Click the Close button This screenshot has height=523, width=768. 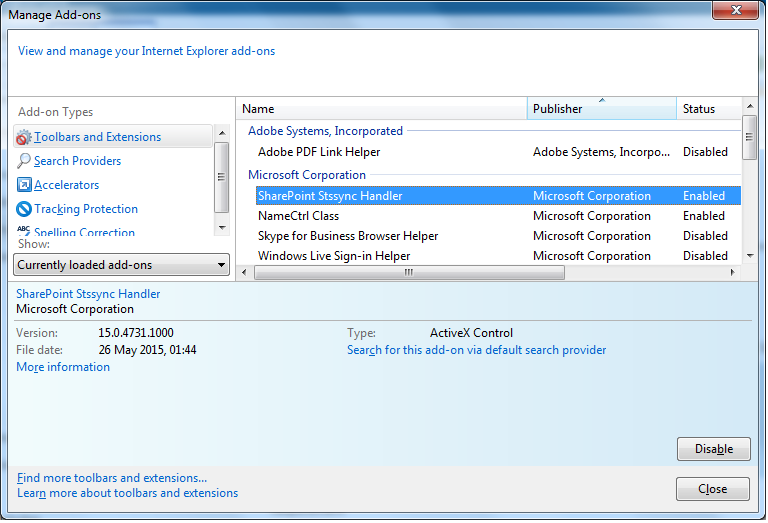click(x=713, y=489)
